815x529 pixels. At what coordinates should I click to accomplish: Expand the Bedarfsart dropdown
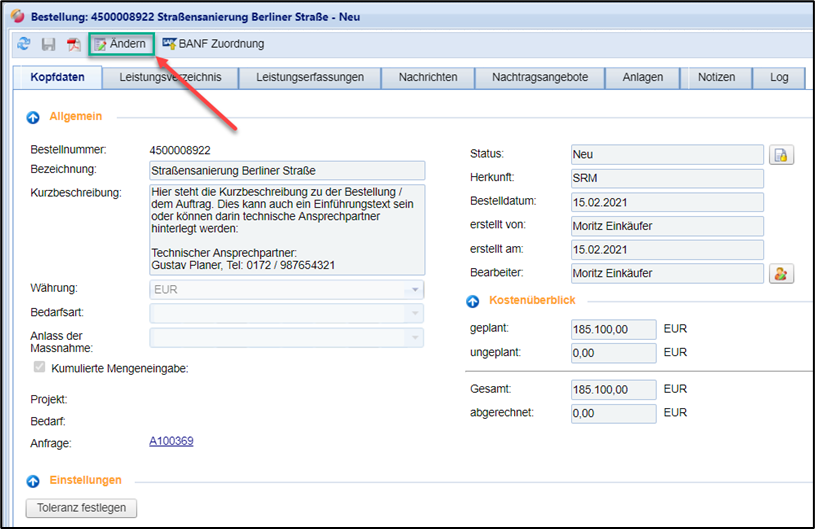click(414, 314)
